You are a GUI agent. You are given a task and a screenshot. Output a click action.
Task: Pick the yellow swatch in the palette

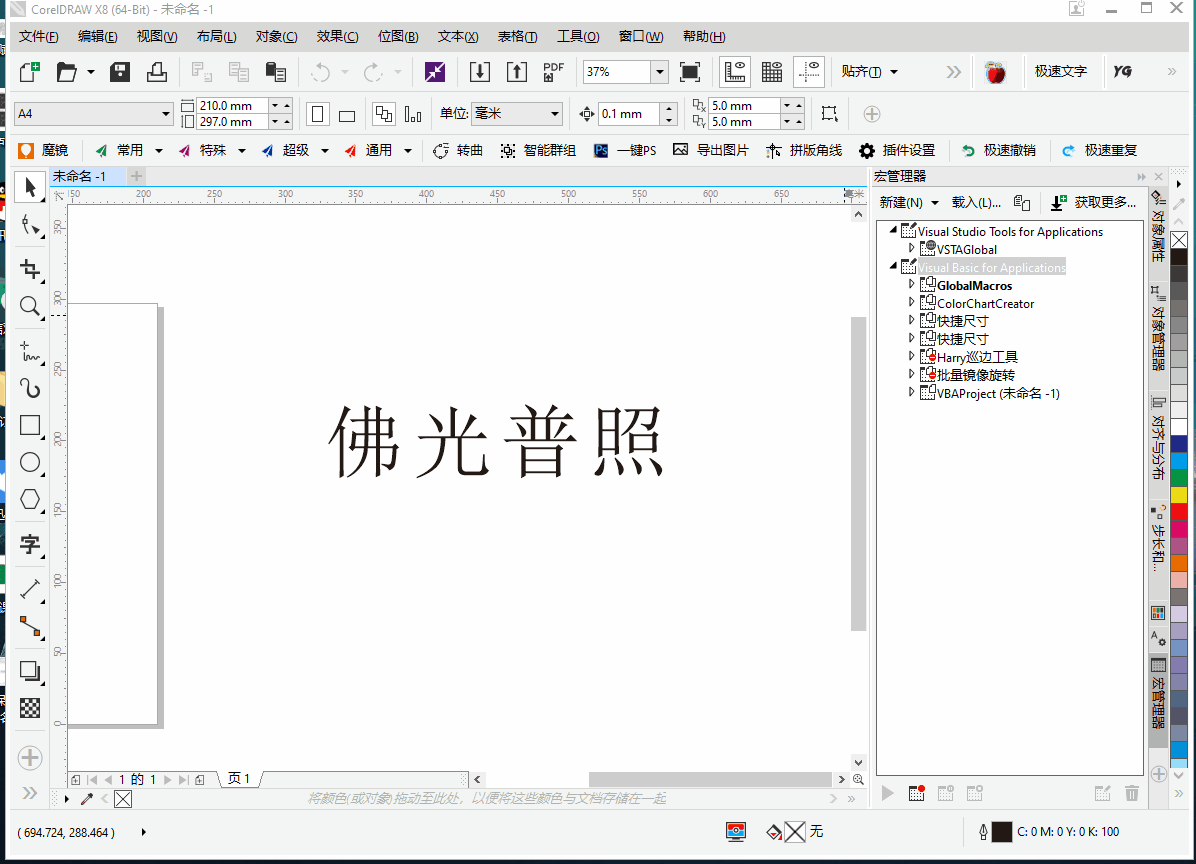tap(1178, 494)
